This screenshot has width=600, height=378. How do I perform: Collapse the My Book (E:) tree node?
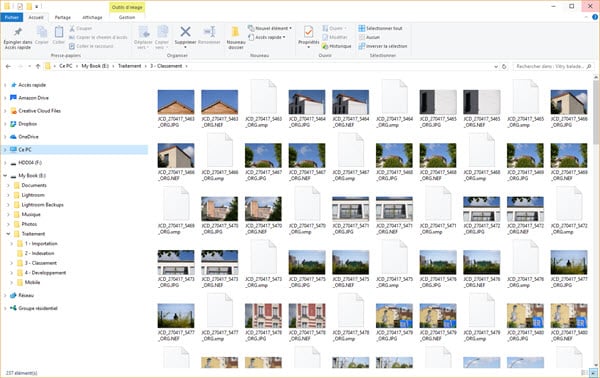click(x=5, y=176)
